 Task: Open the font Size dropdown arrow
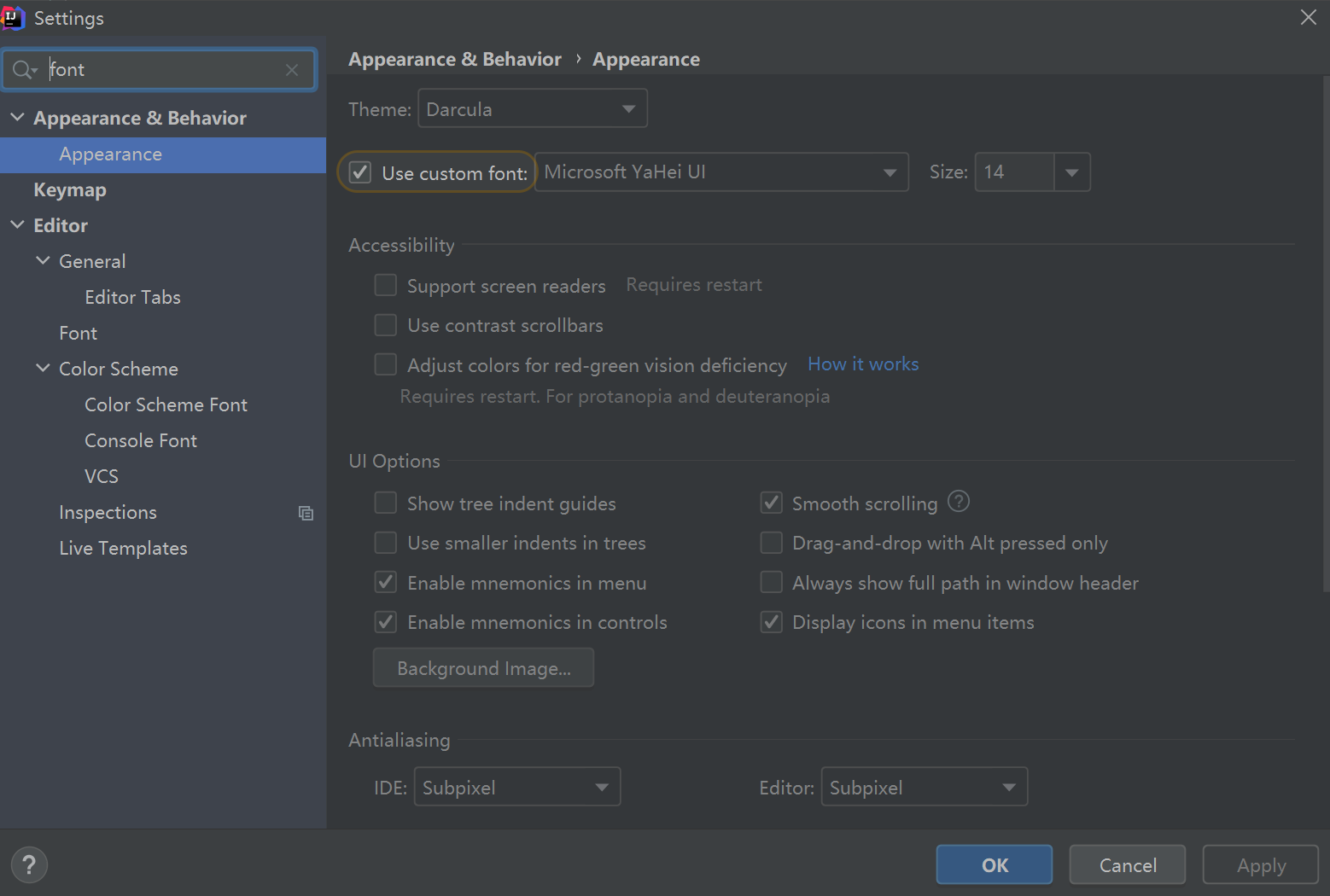[1072, 172]
